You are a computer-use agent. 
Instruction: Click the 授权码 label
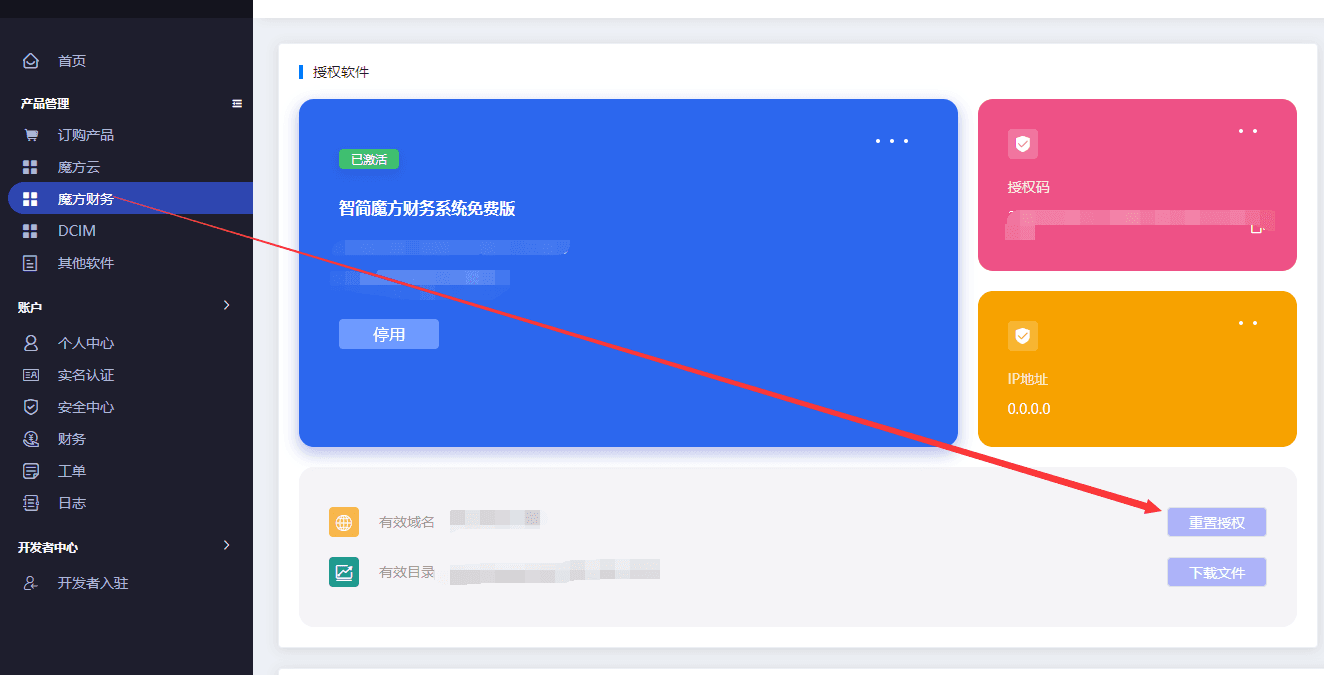click(1029, 187)
